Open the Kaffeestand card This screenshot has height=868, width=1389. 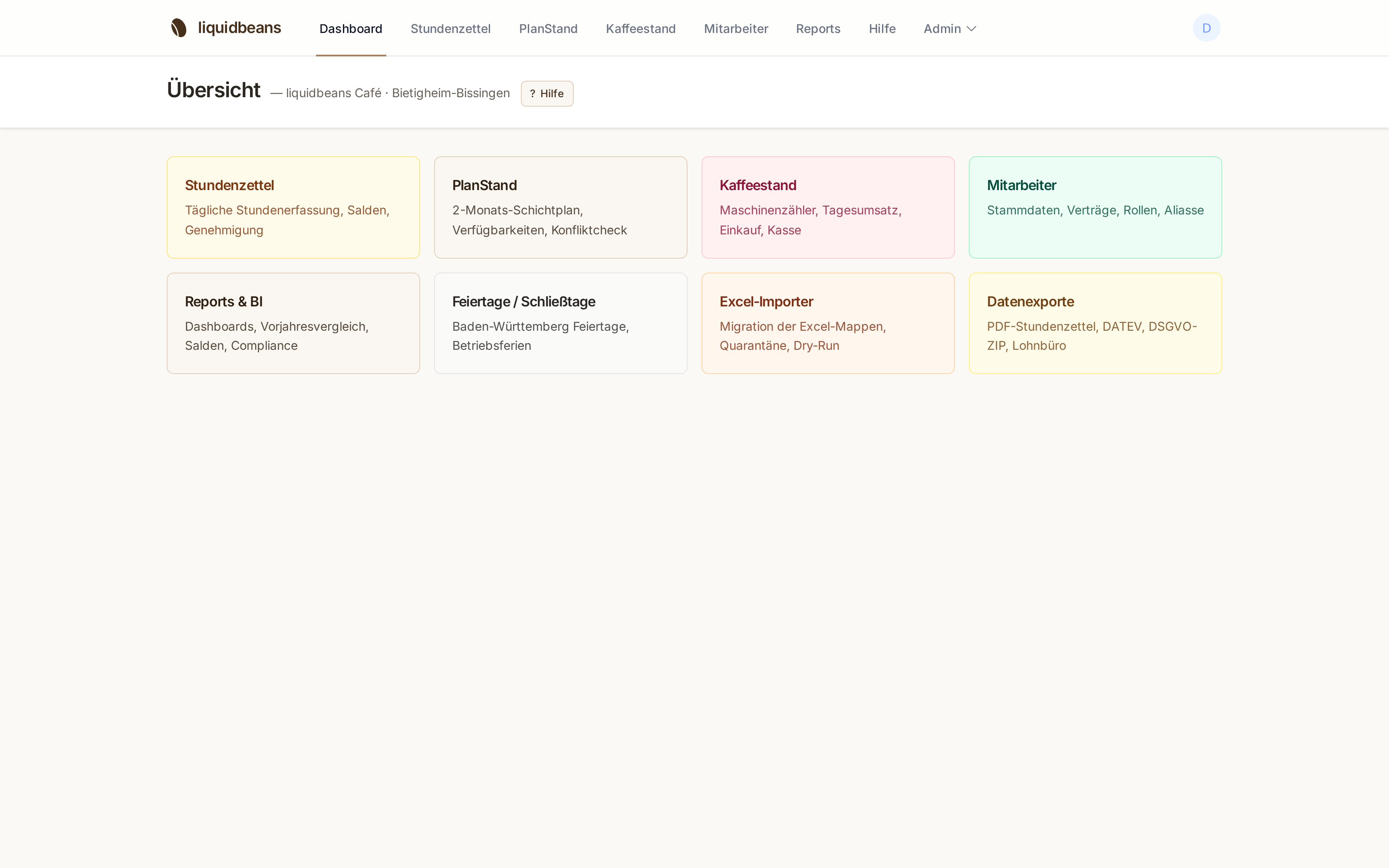828,207
